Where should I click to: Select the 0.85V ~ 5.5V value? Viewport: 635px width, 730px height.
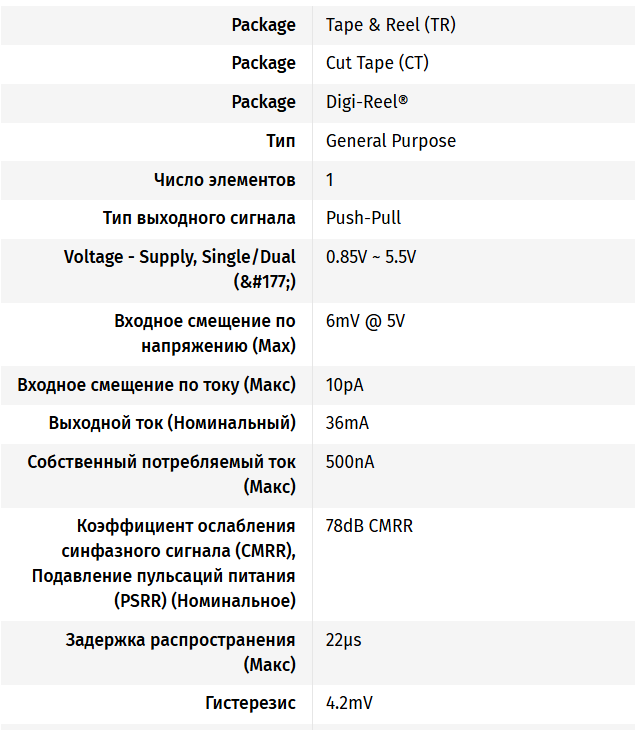(371, 257)
